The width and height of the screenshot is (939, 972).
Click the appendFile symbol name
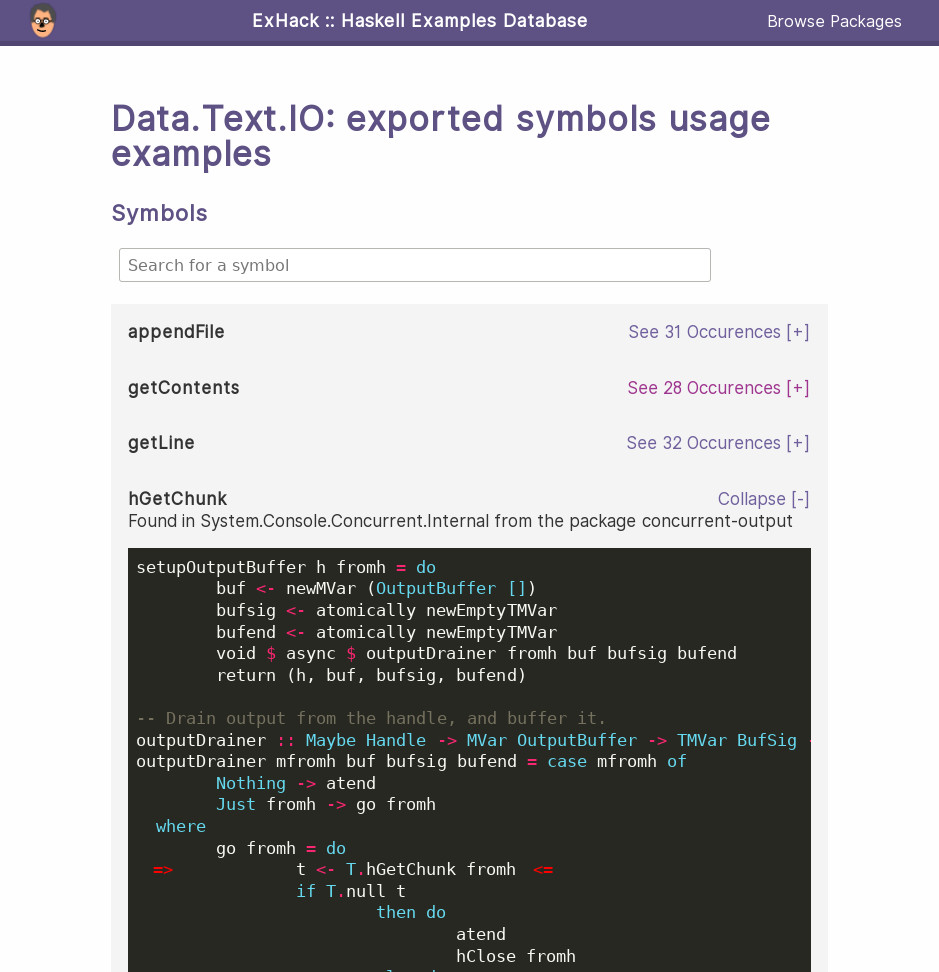(176, 332)
